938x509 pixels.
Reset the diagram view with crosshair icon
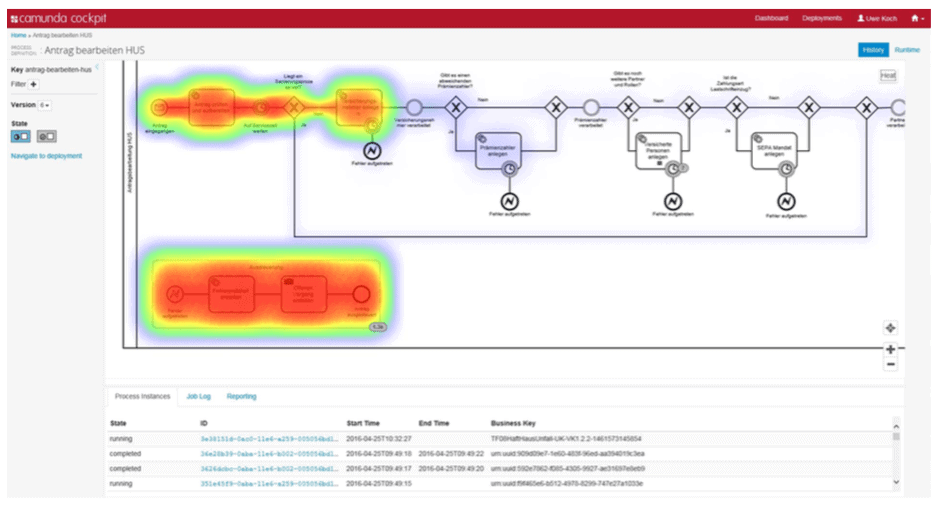pos(890,328)
